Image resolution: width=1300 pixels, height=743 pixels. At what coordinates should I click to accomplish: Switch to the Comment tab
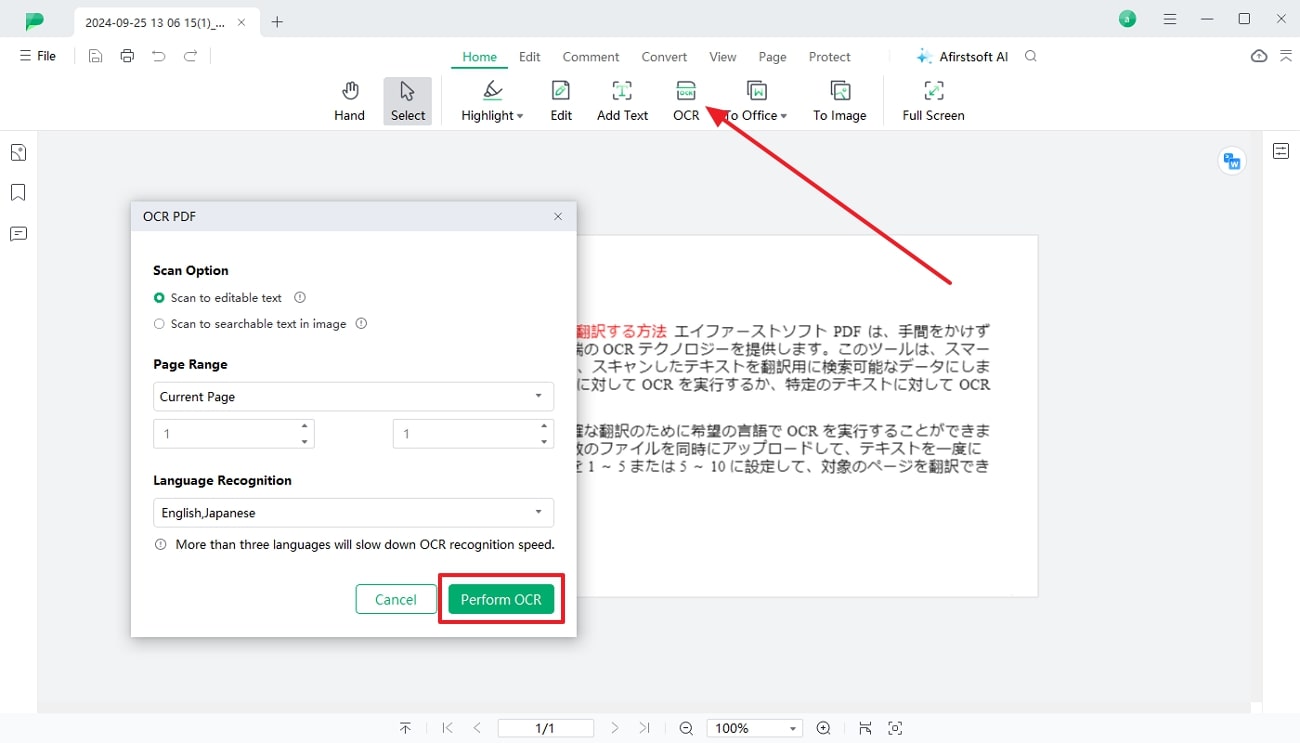pyautogui.click(x=591, y=57)
